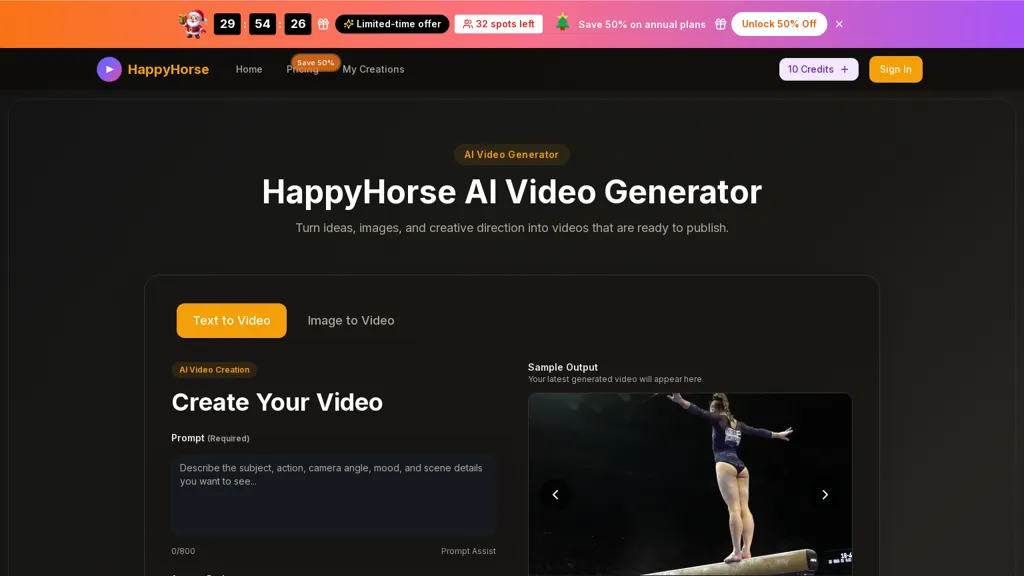Click the AI Video Generator badge
This screenshot has height=576, width=1024.
point(511,155)
